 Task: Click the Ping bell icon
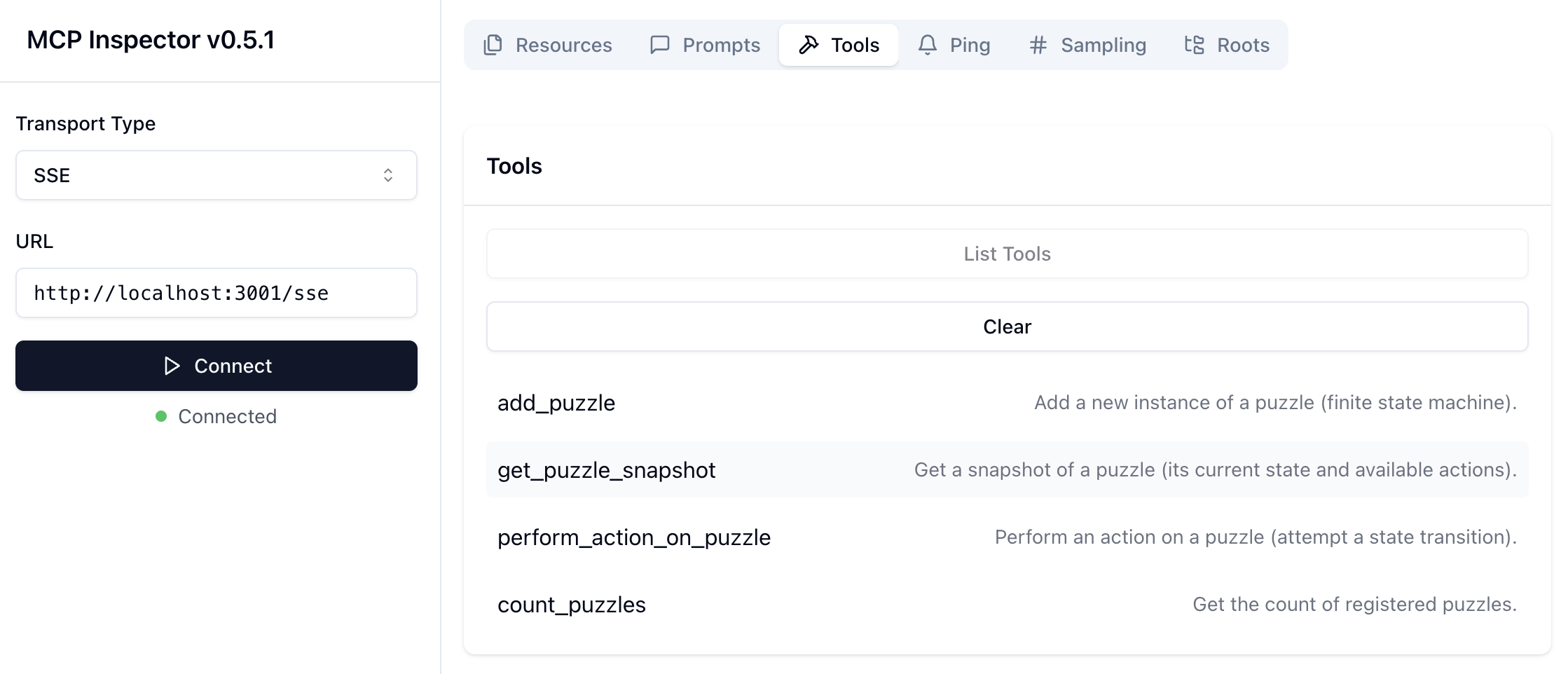tap(928, 44)
